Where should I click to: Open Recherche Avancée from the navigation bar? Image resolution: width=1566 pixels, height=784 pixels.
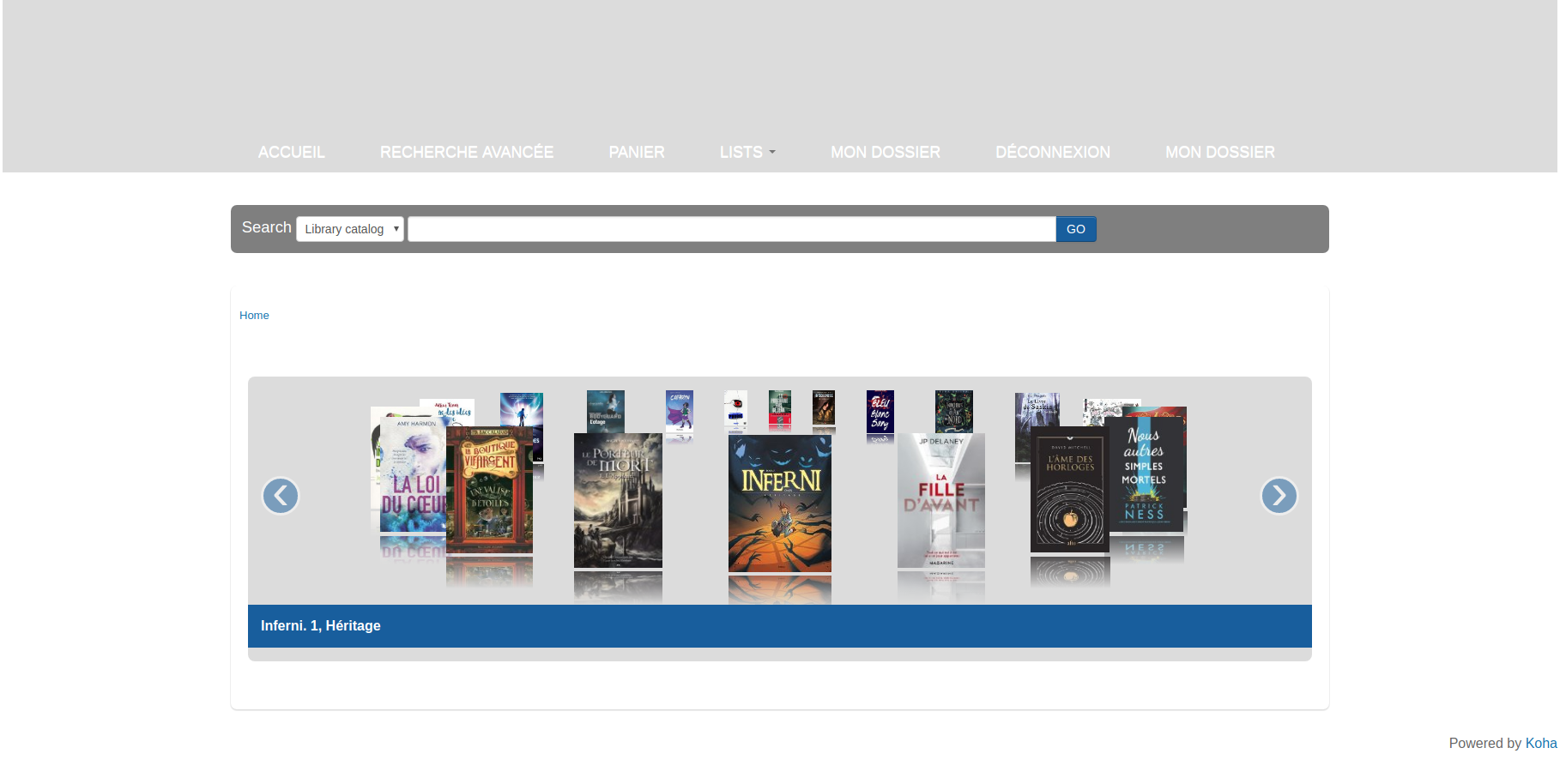coord(466,152)
